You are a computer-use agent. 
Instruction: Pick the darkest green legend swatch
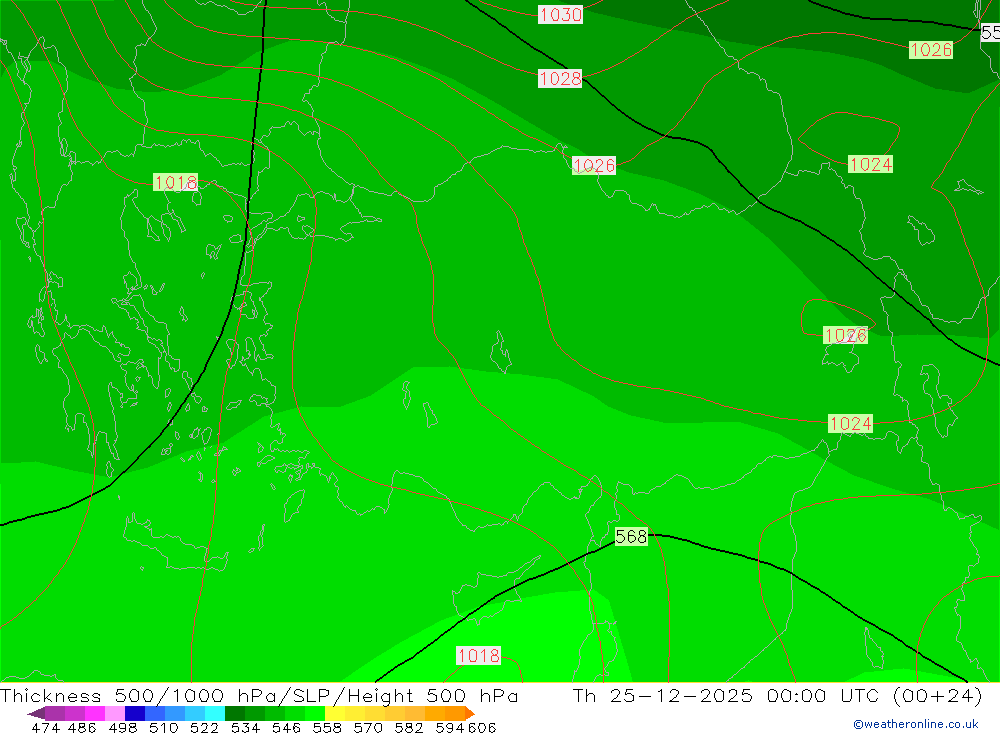coord(235,713)
